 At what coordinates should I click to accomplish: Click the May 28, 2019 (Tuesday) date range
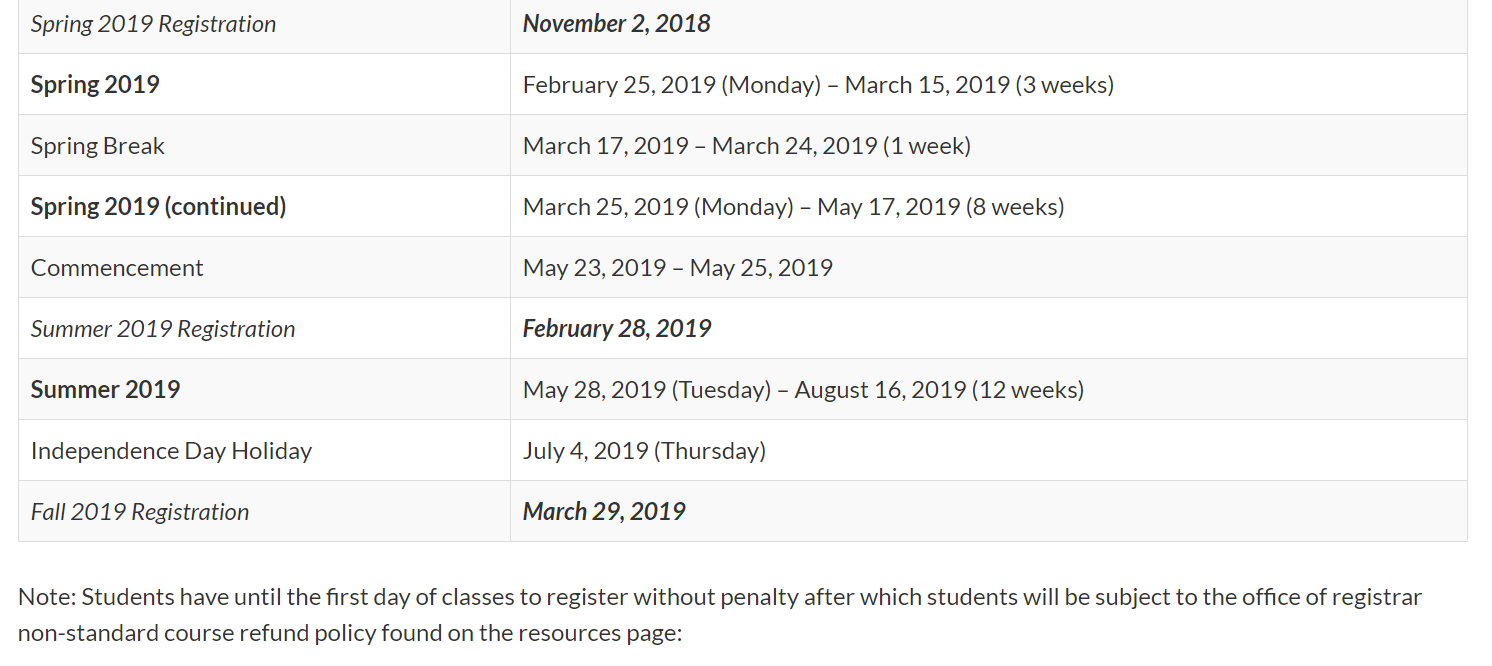click(x=803, y=390)
